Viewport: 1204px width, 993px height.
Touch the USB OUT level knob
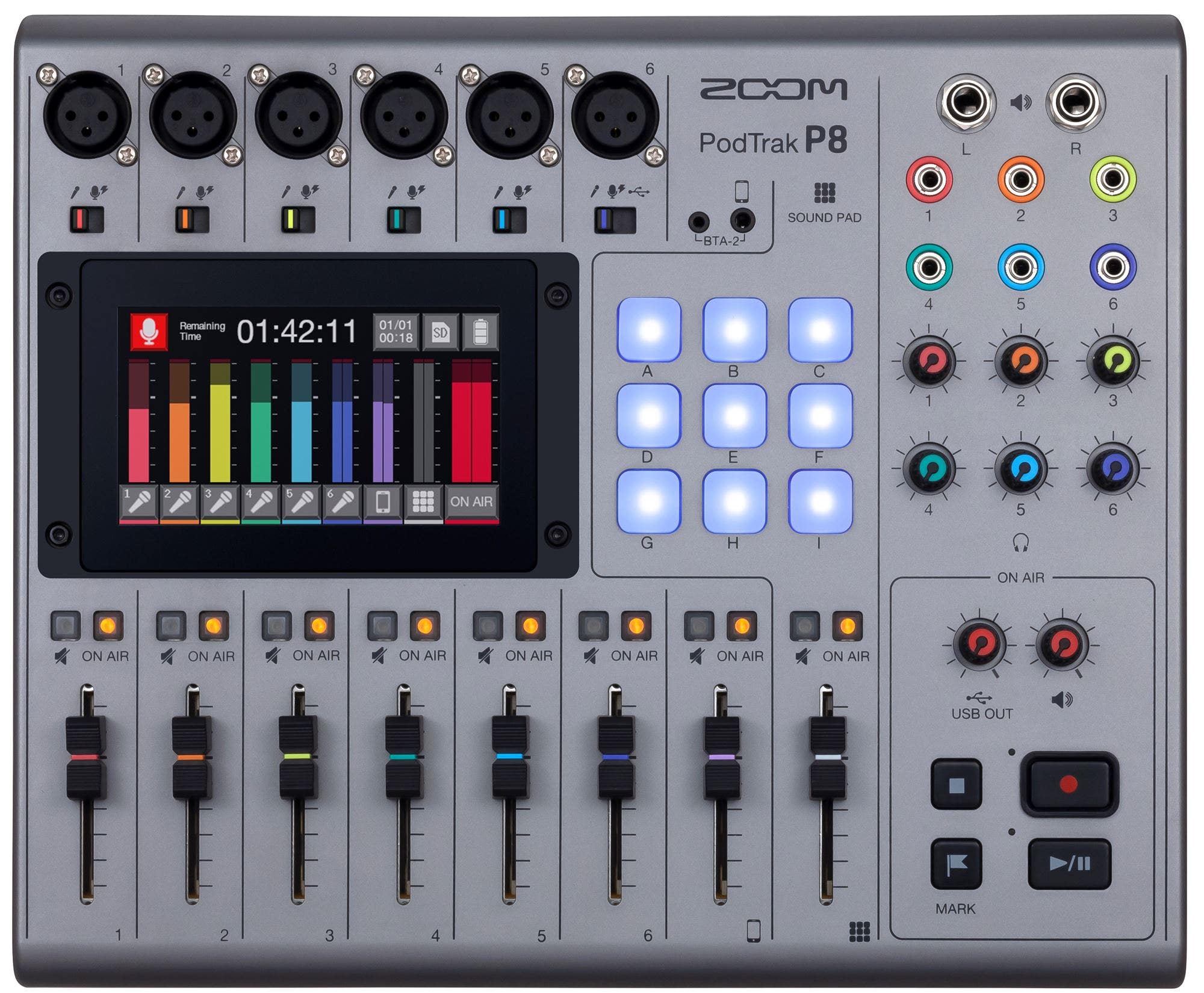[979, 645]
